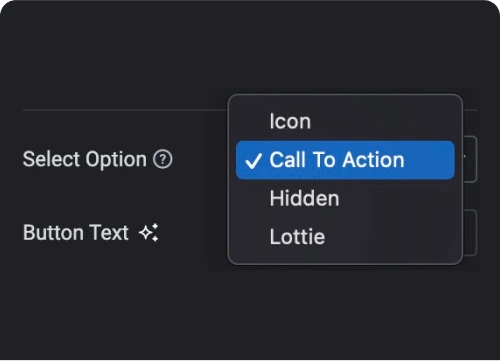Click the AI sparkle icon next to Button Text
Screen dimensions: 500x361
[x=149, y=233]
